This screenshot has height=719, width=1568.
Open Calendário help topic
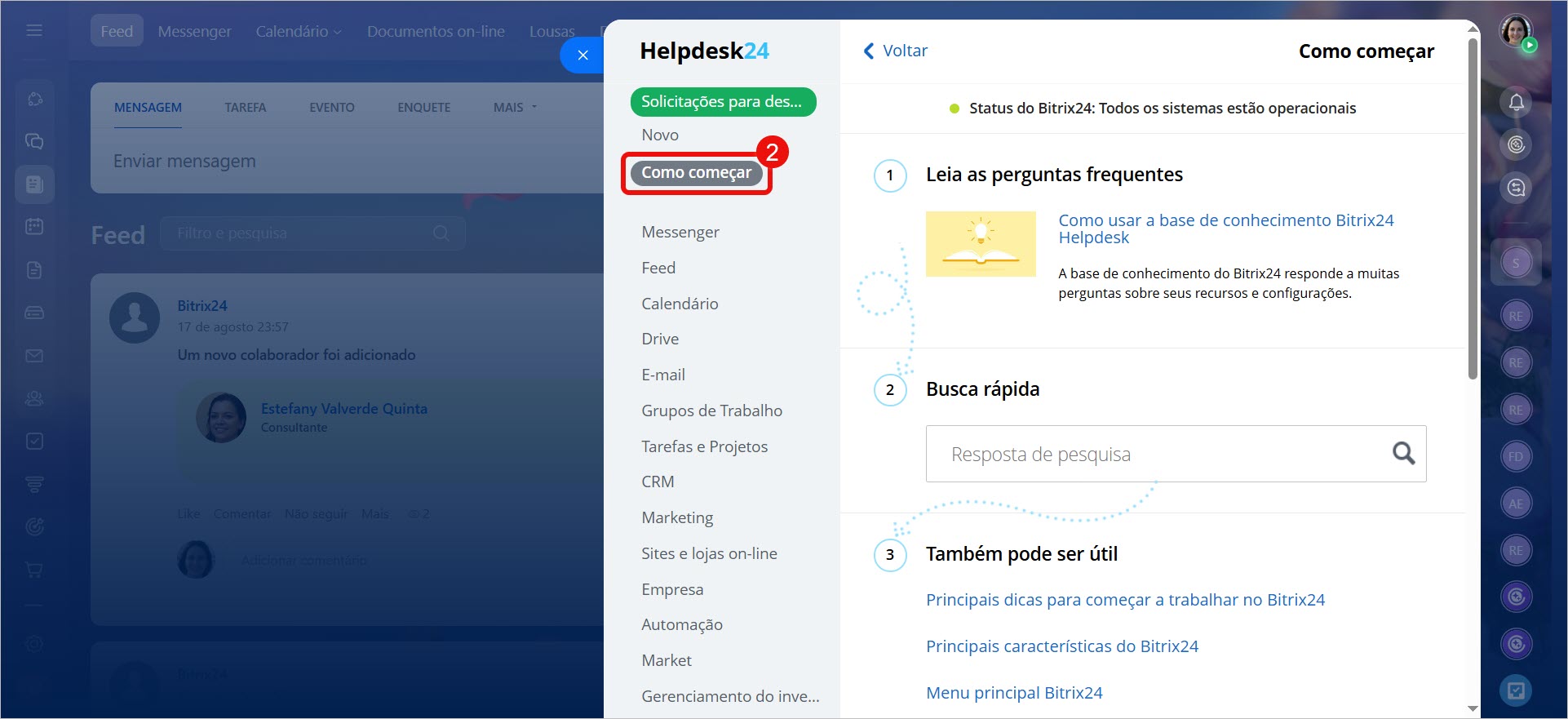[x=680, y=304]
